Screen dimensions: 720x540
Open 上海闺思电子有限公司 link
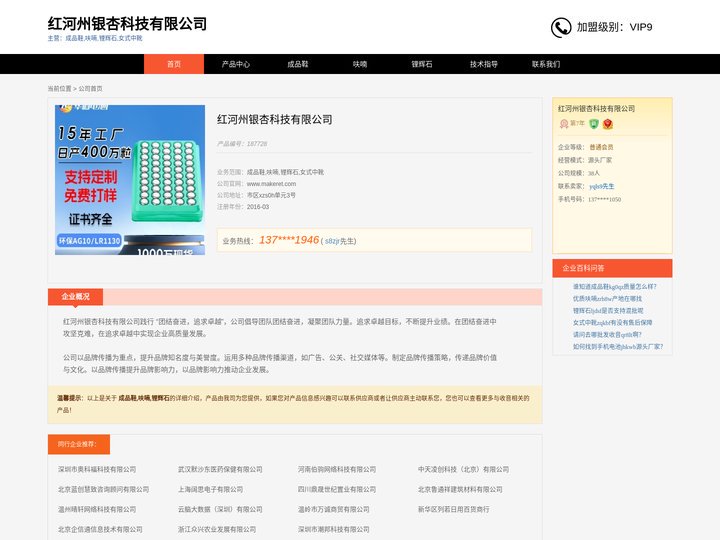[x=210, y=489]
